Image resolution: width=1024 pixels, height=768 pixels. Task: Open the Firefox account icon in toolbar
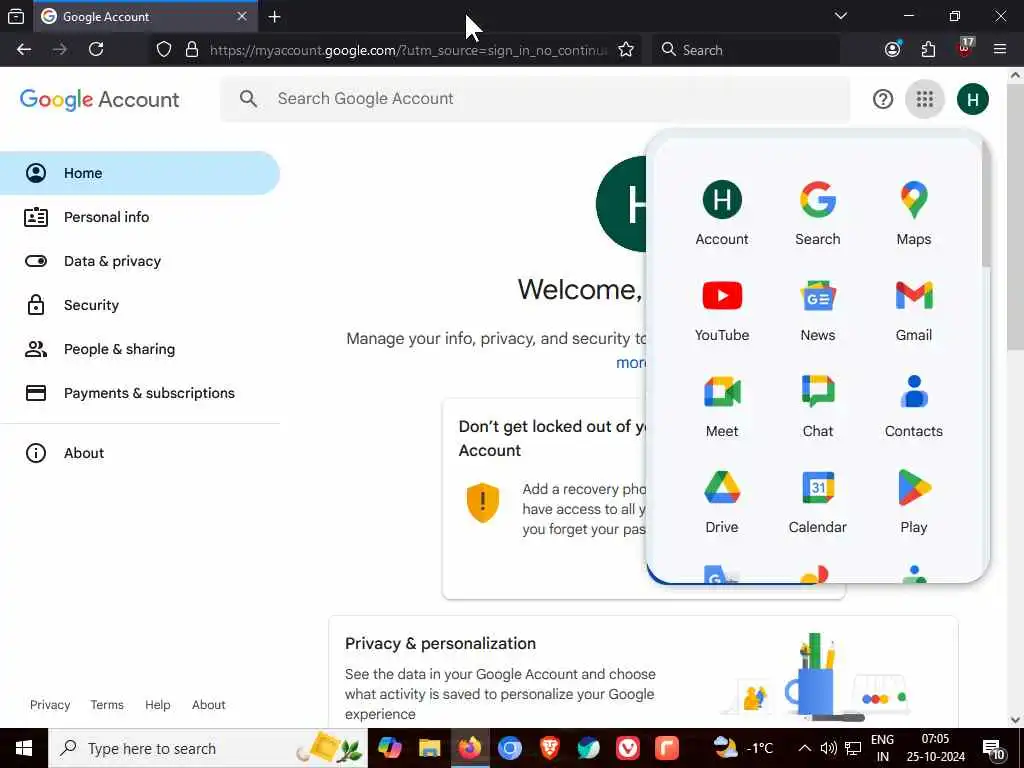coord(893,50)
